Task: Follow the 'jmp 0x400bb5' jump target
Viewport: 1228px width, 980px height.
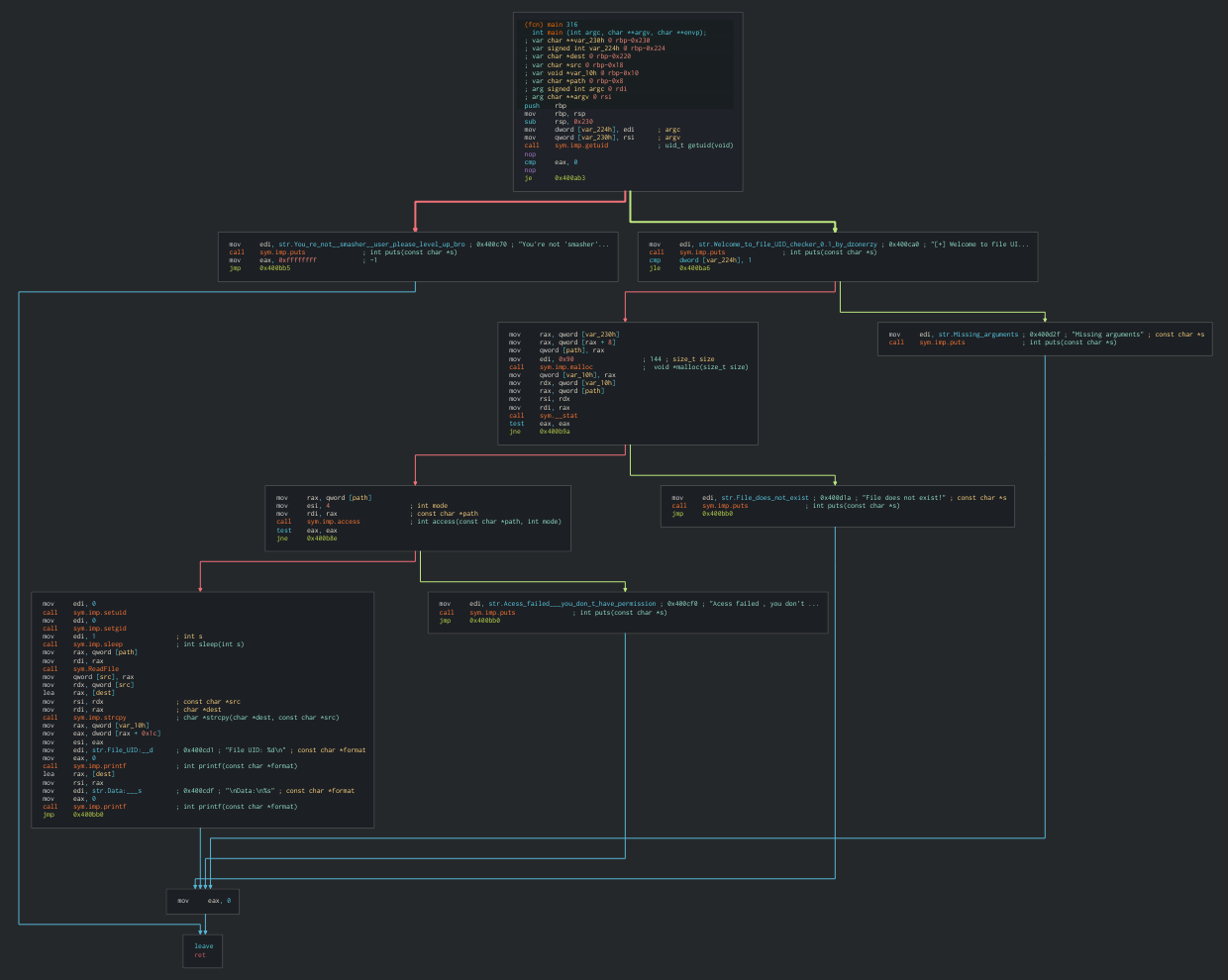Action: pyautogui.click(x=274, y=268)
